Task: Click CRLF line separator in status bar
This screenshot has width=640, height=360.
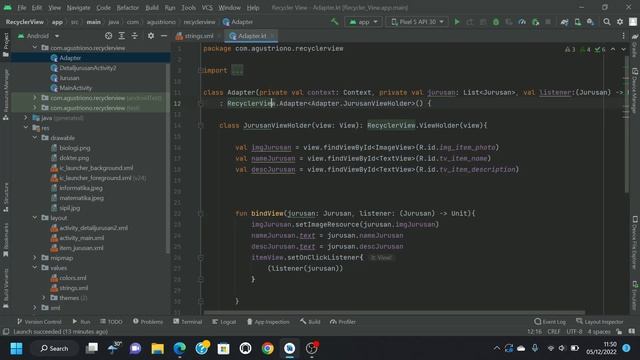Action: 553,332
